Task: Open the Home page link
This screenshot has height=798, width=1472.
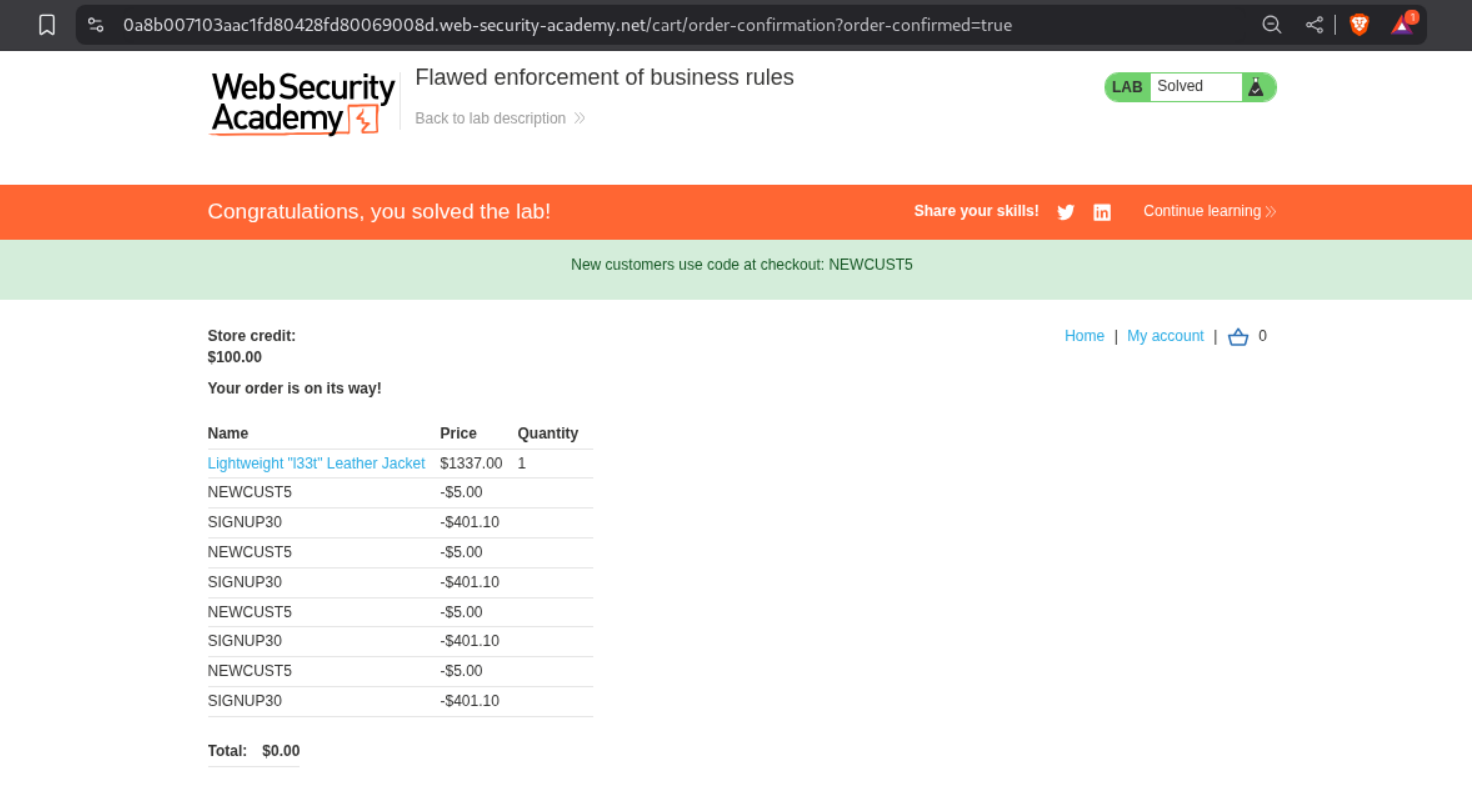Action: (1084, 336)
